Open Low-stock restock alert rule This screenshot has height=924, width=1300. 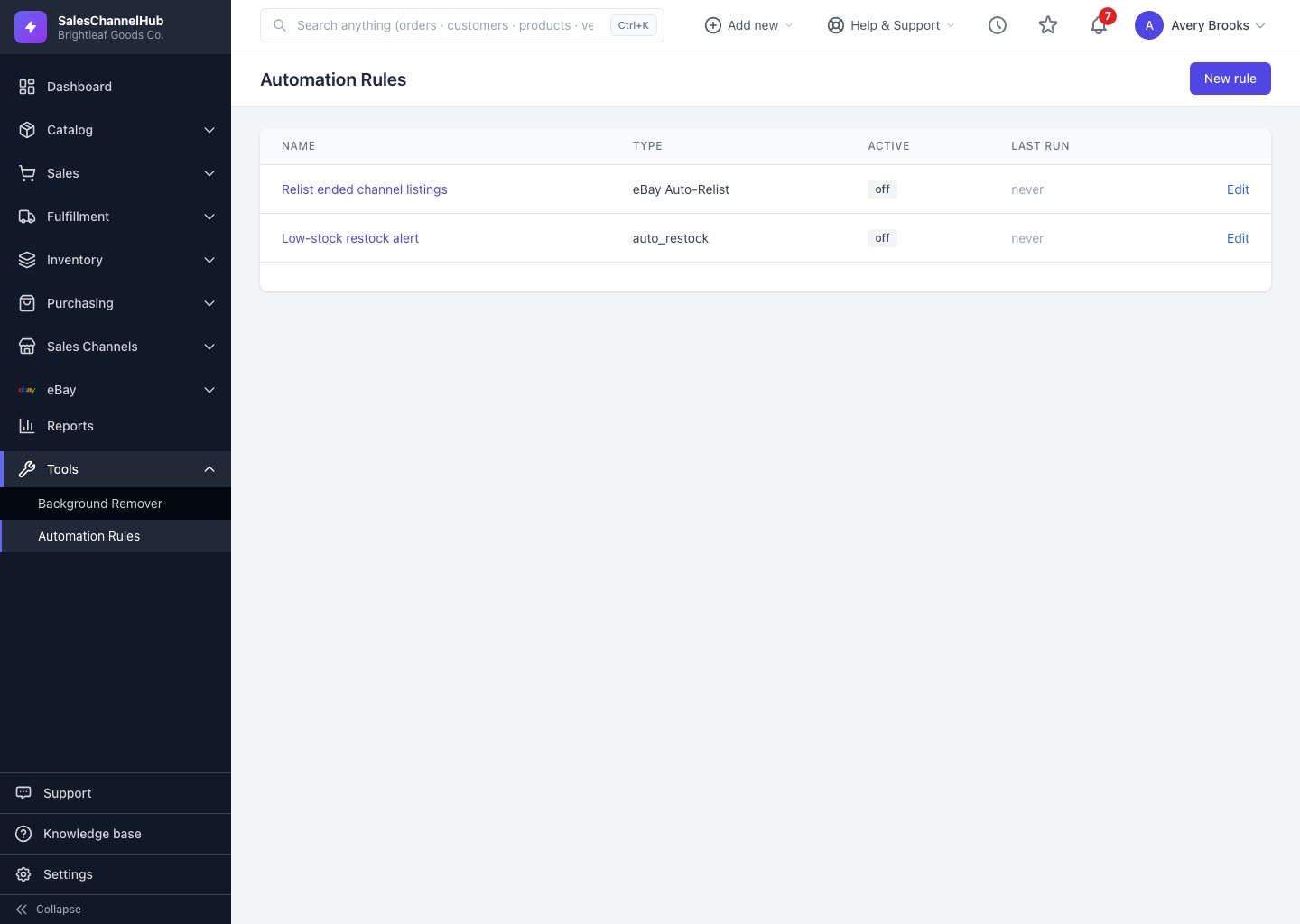coord(350,238)
